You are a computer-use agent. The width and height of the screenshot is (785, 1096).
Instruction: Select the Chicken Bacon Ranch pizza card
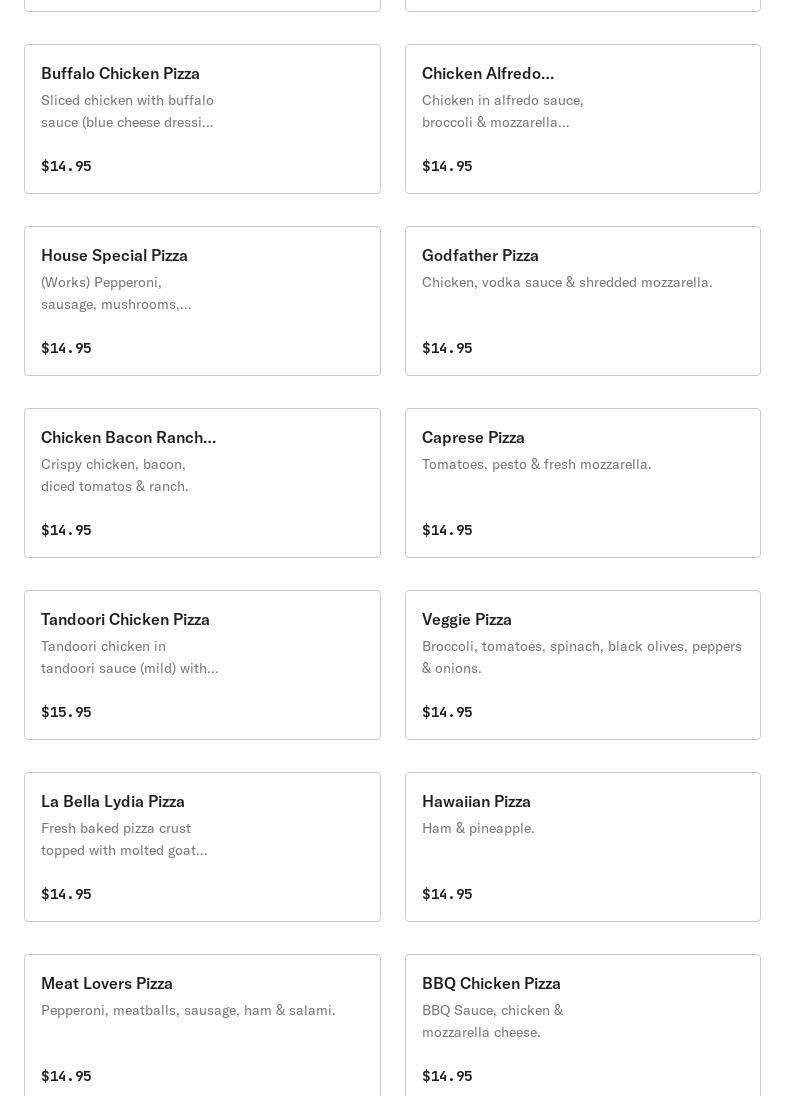(202, 483)
